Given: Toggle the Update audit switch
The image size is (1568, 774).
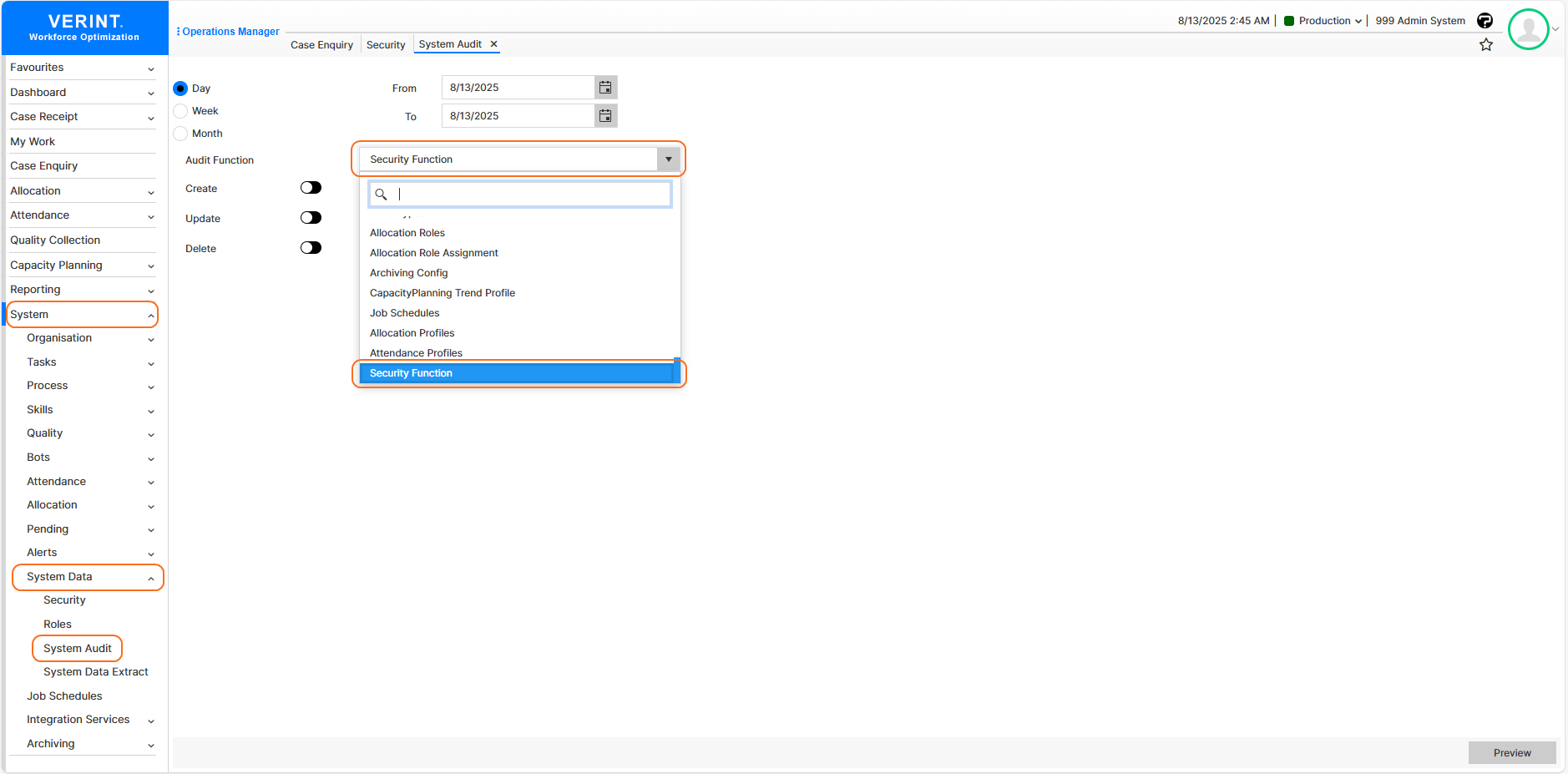Looking at the screenshot, I should (x=311, y=218).
